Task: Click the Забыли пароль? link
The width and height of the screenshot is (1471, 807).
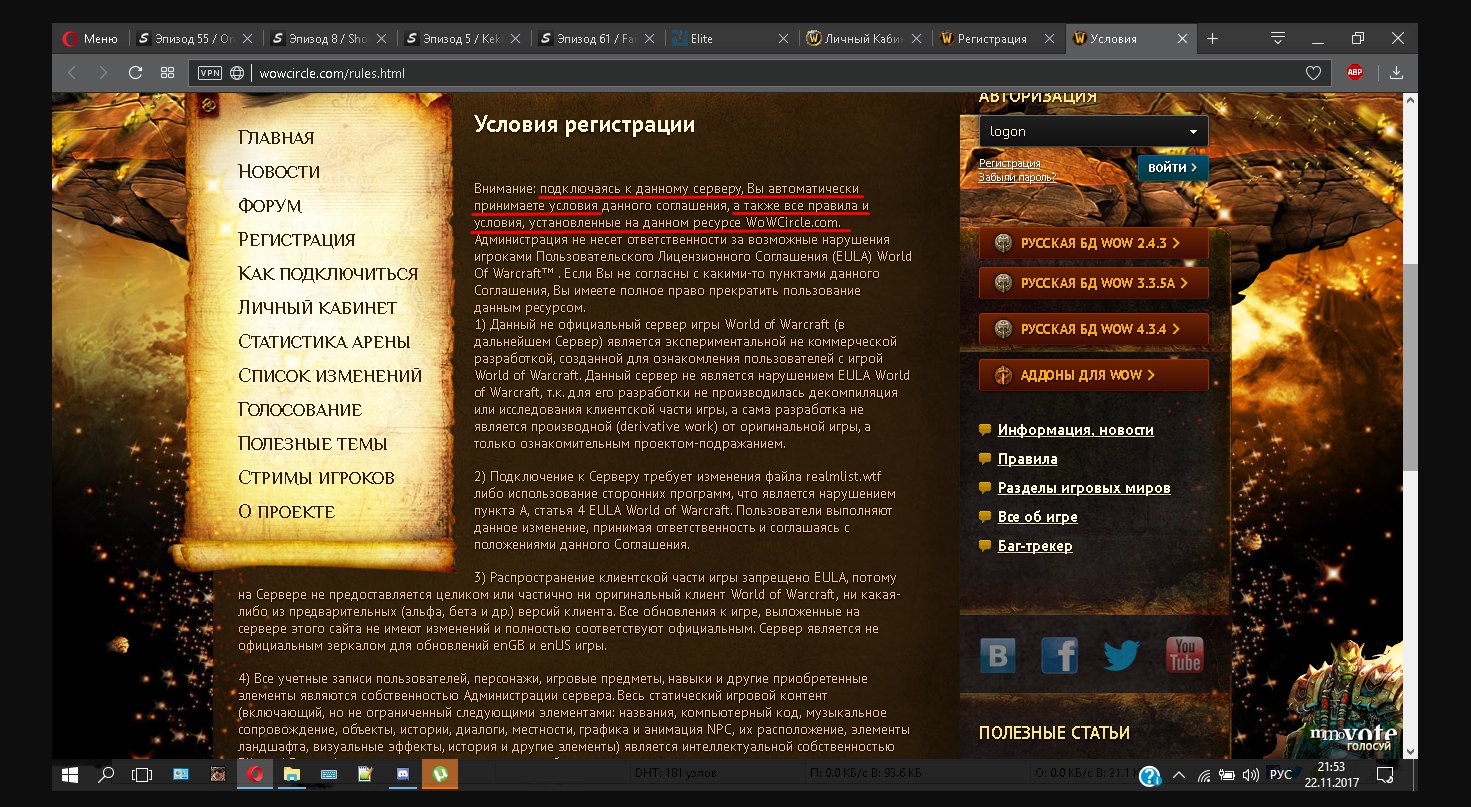Action: 1017,177
